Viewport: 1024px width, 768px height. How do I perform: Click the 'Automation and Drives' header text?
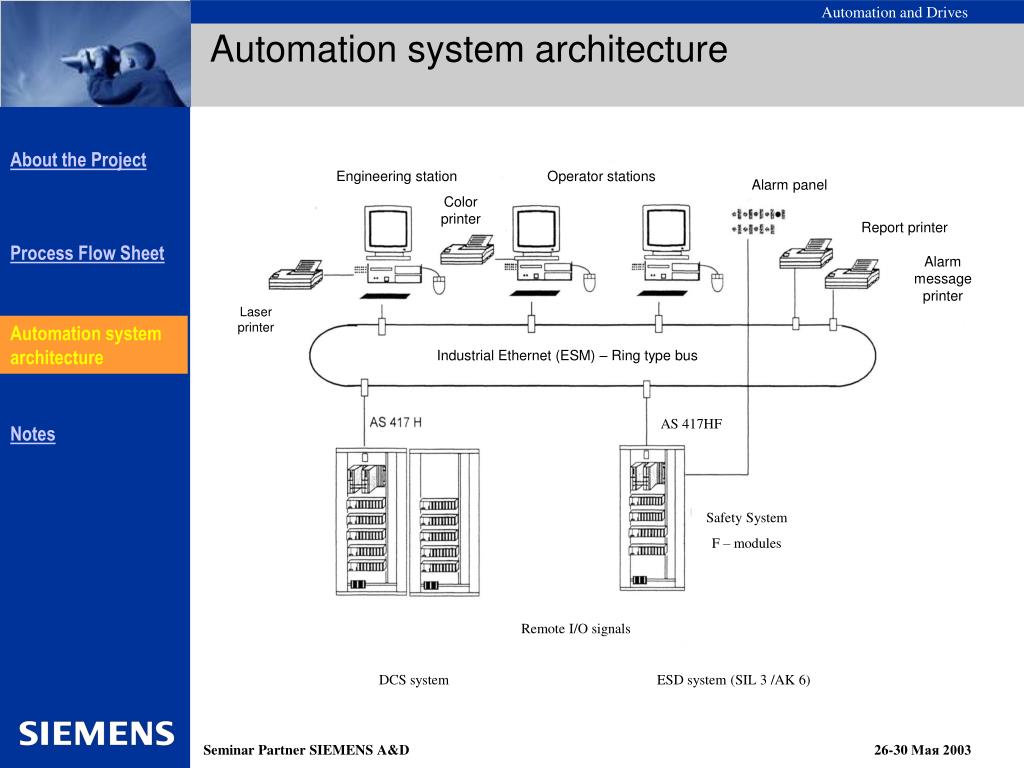pos(894,12)
